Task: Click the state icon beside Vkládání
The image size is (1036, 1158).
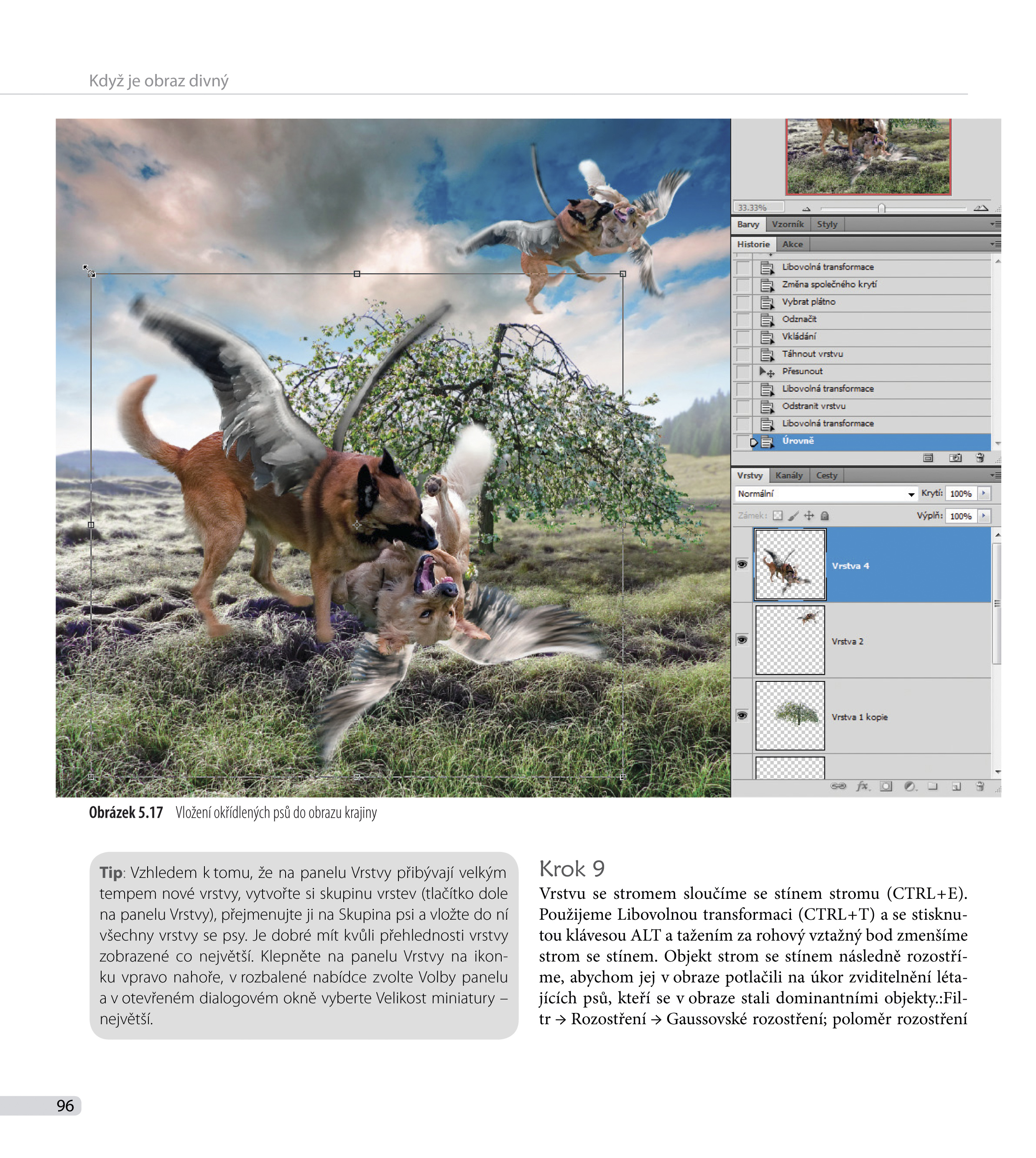Action: 767,337
